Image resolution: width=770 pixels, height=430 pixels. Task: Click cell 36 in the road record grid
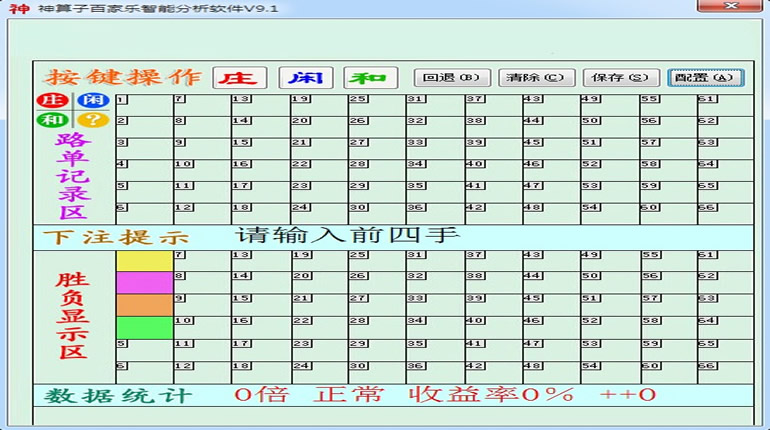[x=435, y=214]
